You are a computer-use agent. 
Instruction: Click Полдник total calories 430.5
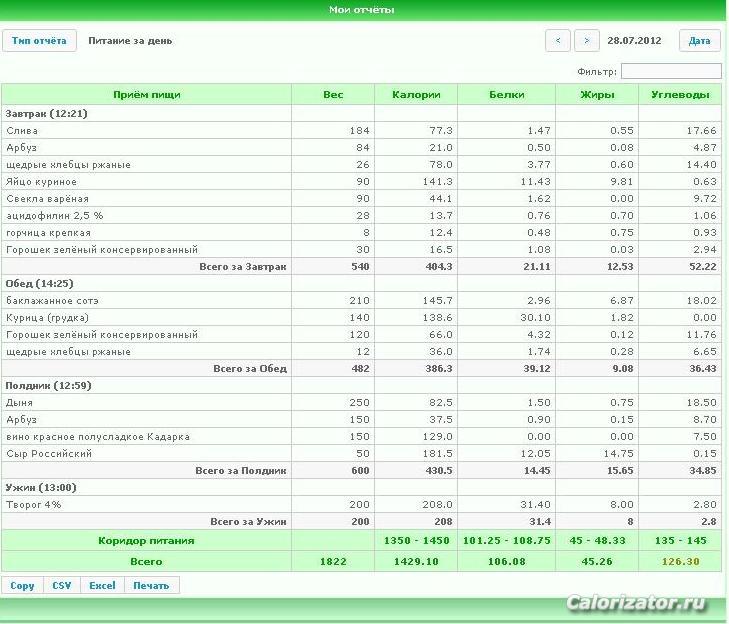pos(439,471)
